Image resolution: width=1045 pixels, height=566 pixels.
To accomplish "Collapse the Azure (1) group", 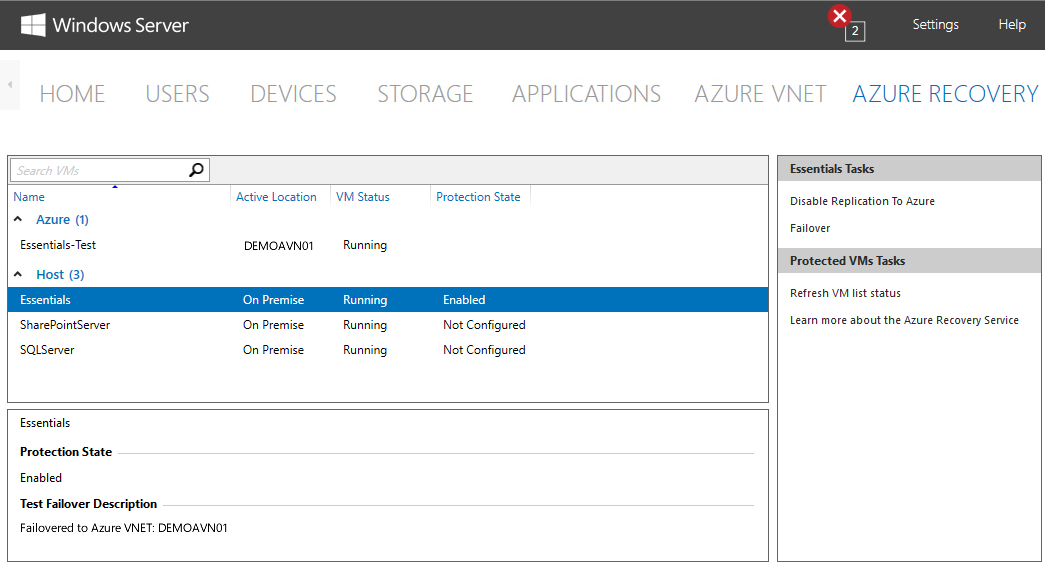I will click(x=18, y=219).
